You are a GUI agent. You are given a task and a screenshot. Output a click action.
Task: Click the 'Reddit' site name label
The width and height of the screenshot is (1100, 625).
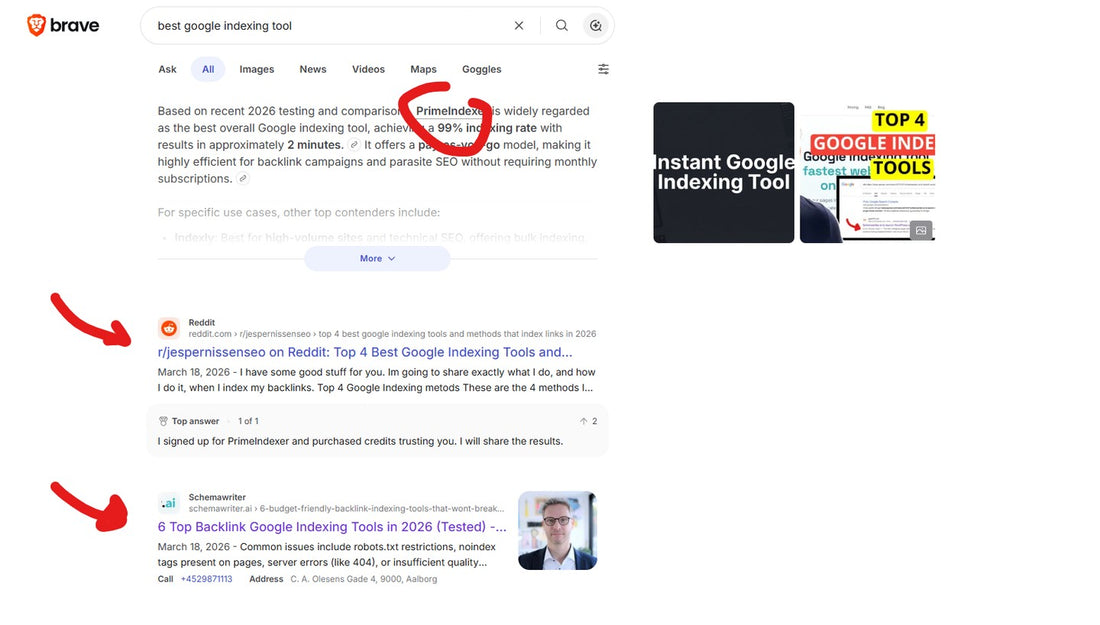point(201,323)
